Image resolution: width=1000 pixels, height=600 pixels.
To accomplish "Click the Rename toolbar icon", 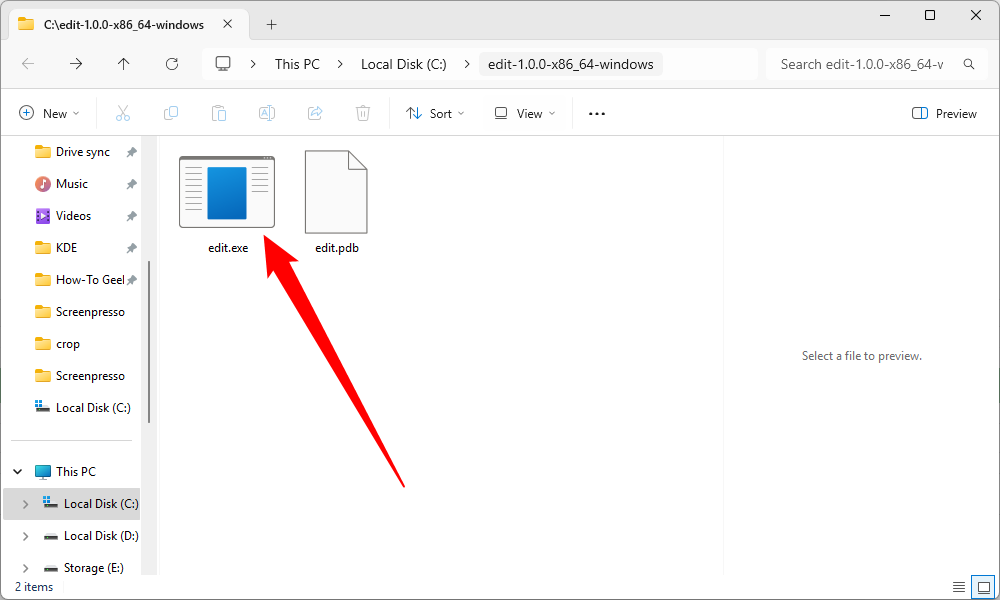I will click(267, 113).
